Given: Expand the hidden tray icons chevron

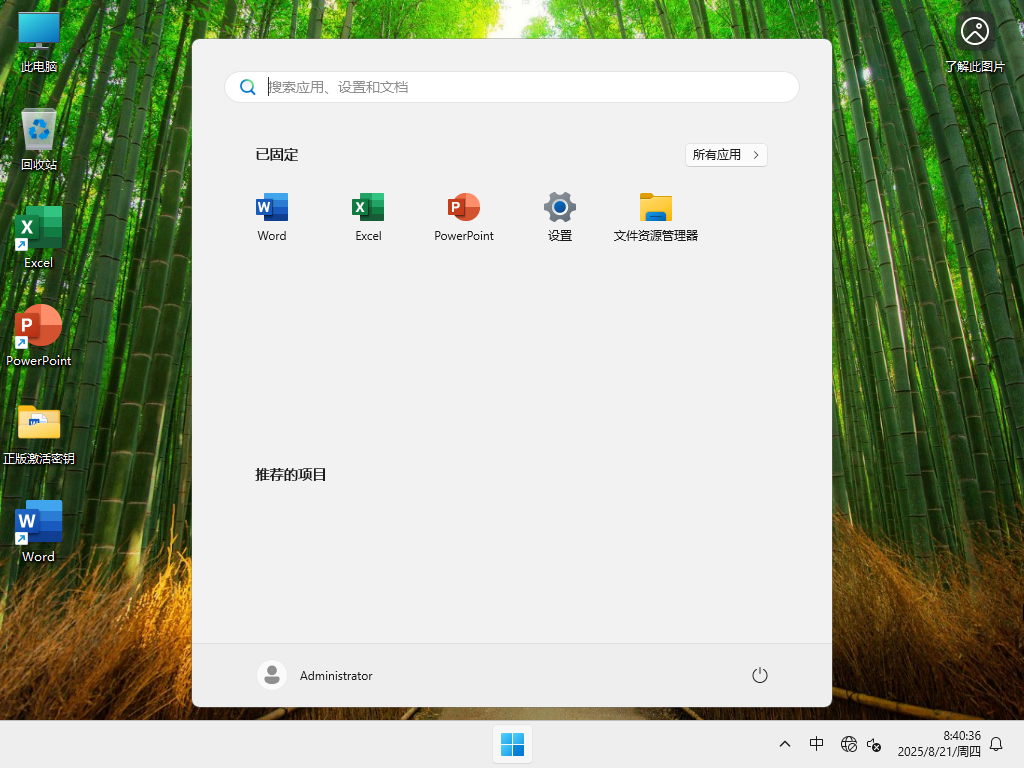Looking at the screenshot, I should [785, 744].
